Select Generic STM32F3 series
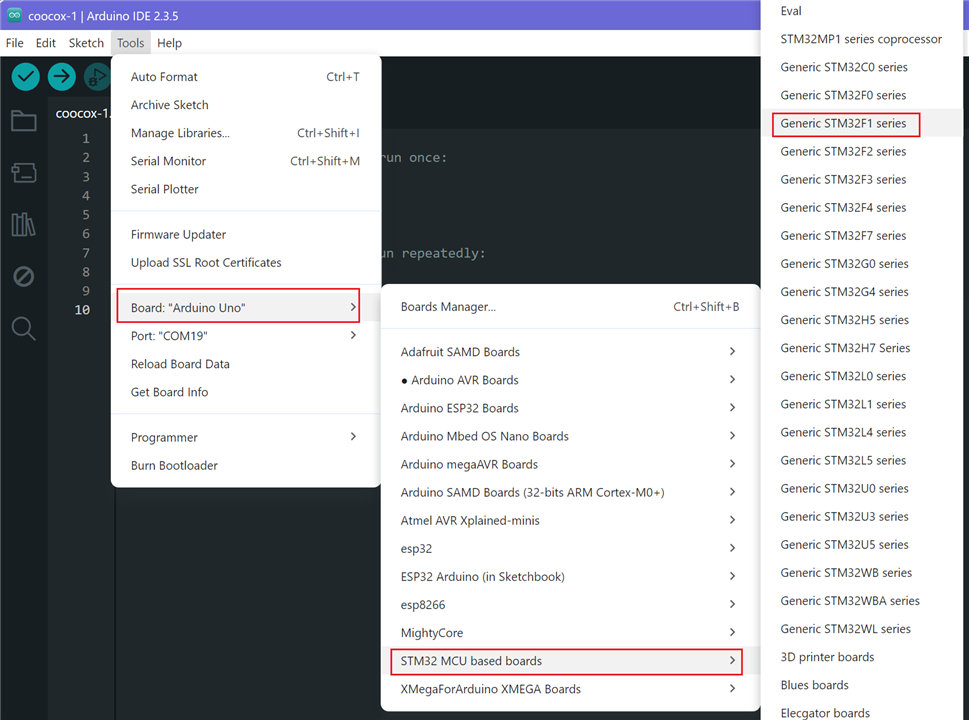 point(862,180)
